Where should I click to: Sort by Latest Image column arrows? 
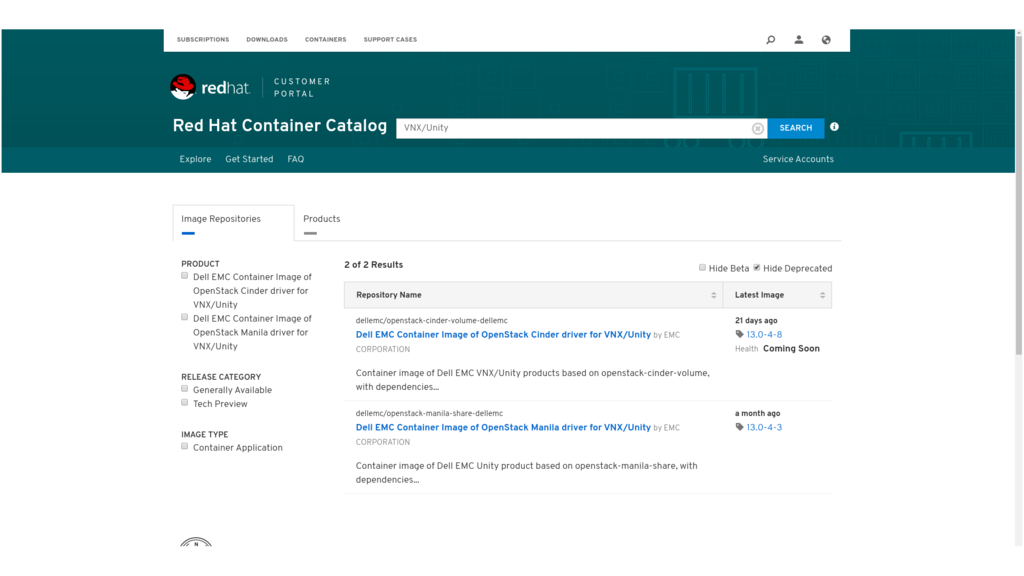coord(822,295)
